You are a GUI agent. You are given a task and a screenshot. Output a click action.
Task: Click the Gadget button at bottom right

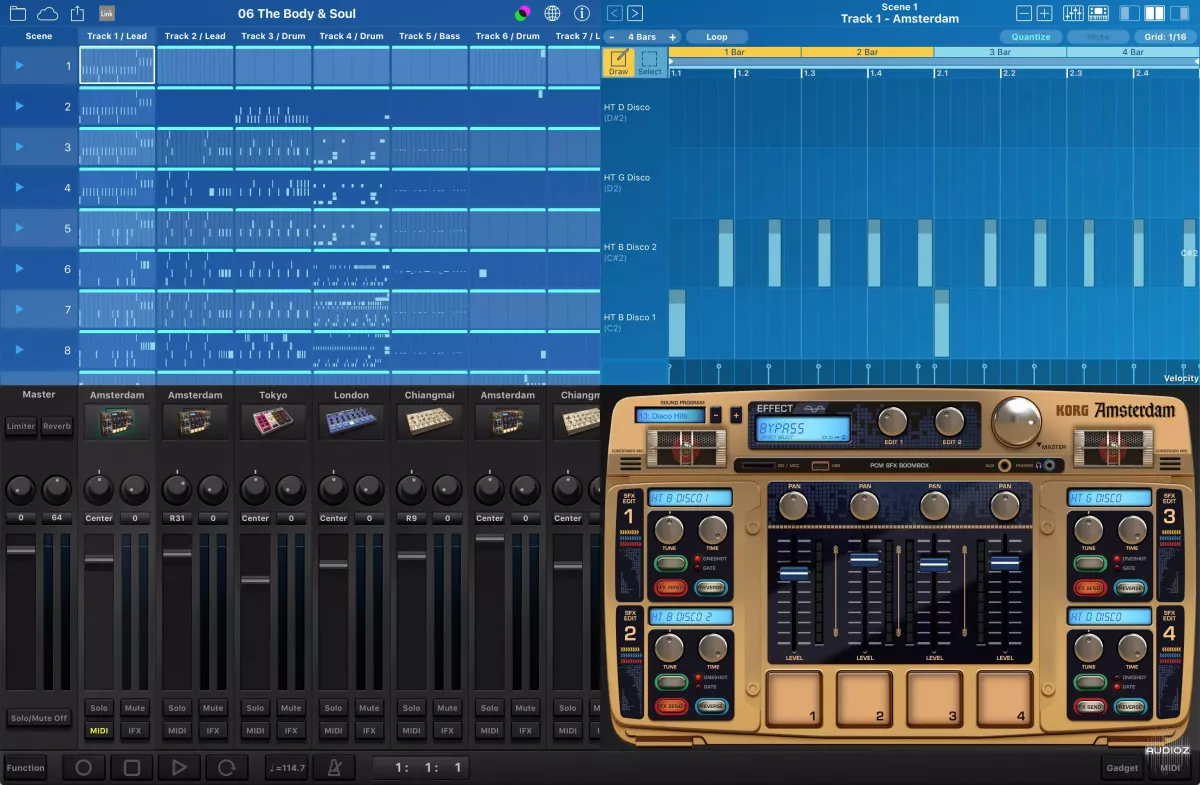[x=1122, y=768]
